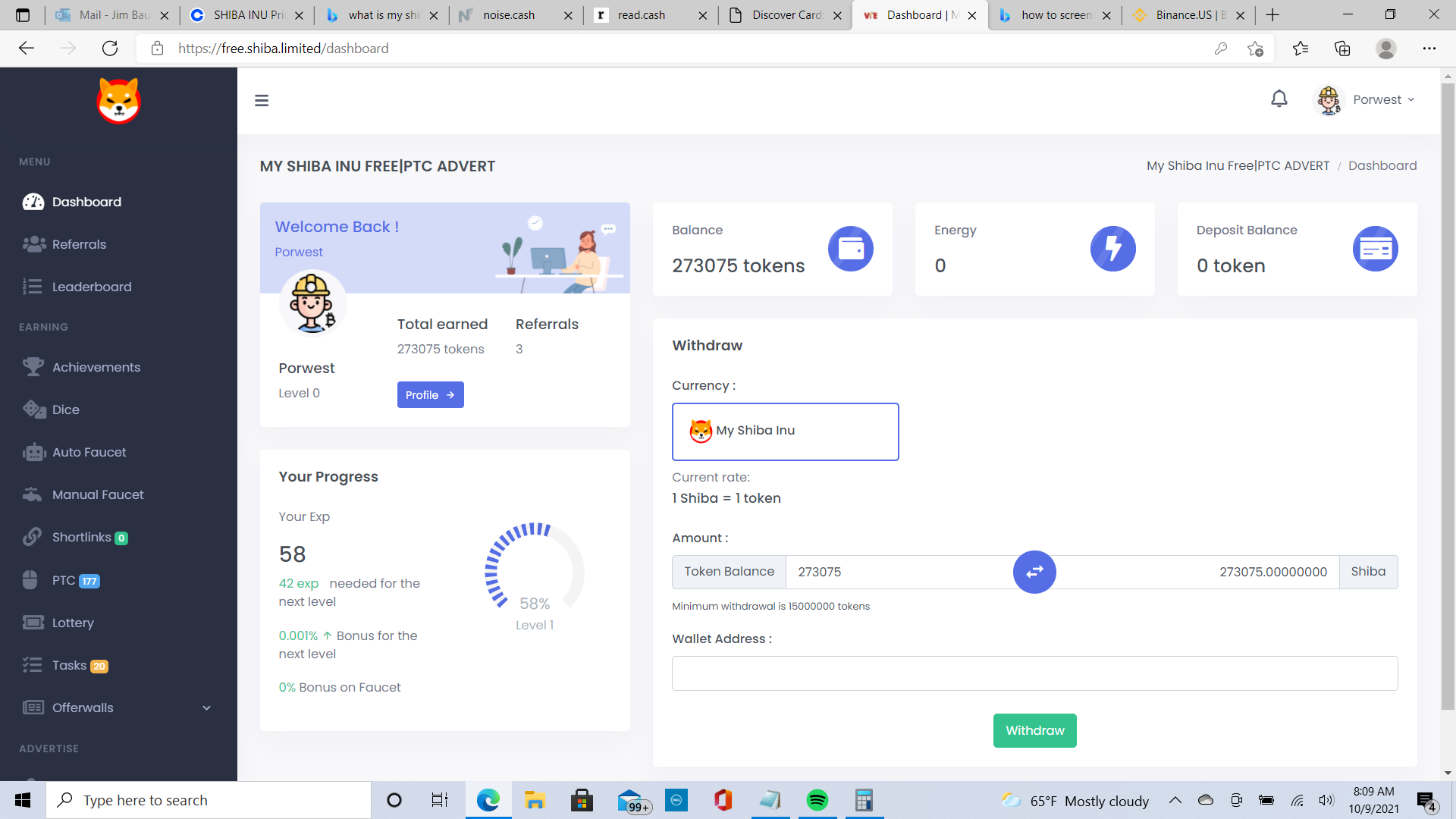Open the taskbar clock and date

tap(1373, 800)
